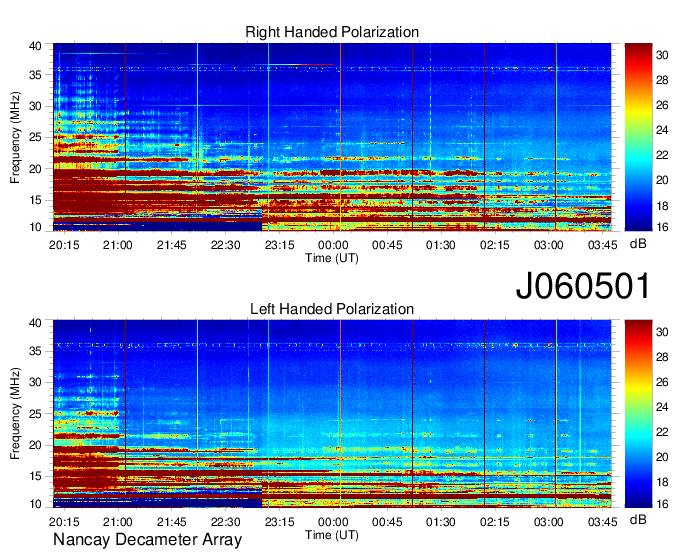Click the 18 value on the bottom color scale
The width and height of the screenshot is (680, 552).
click(662, 482)
